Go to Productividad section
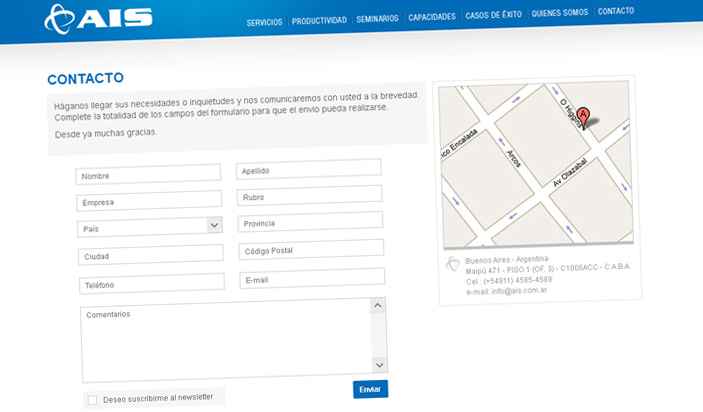Image resolution: width=703 pixels, height=412 pixels. (319, 19)
